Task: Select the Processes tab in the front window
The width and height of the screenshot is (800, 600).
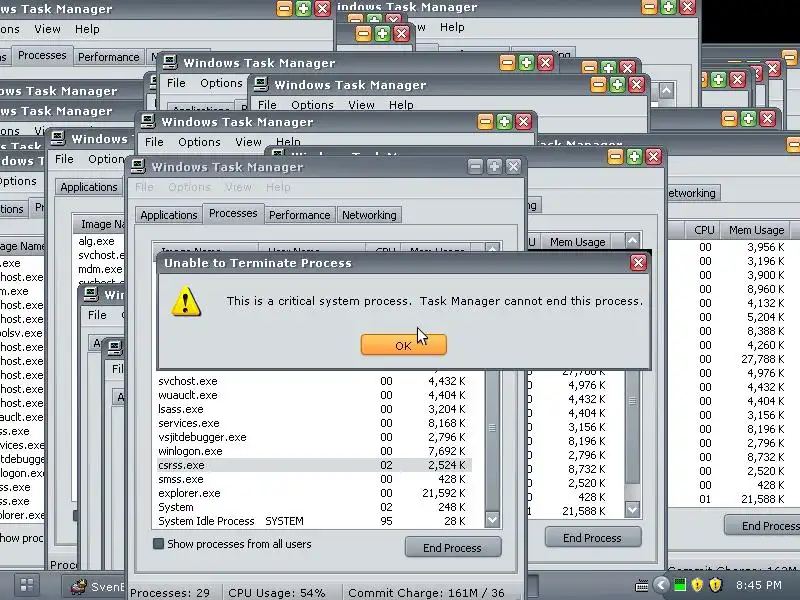Action: [x=233, y=213]
